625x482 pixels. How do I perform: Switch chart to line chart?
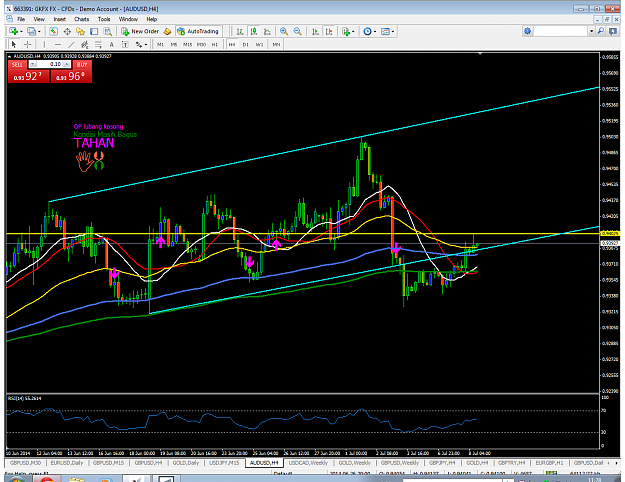(x=267, y=31)
